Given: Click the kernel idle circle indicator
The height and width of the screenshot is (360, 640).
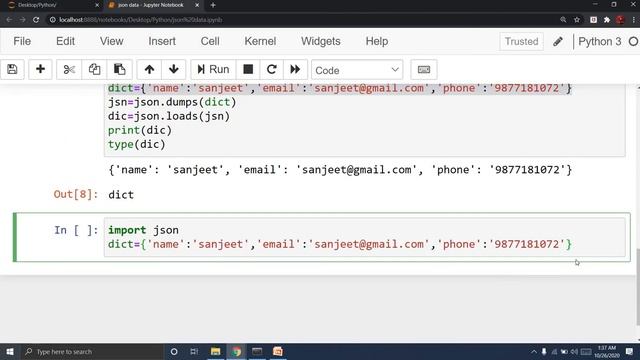Looking at the screenshot, I should pos(633,41).
